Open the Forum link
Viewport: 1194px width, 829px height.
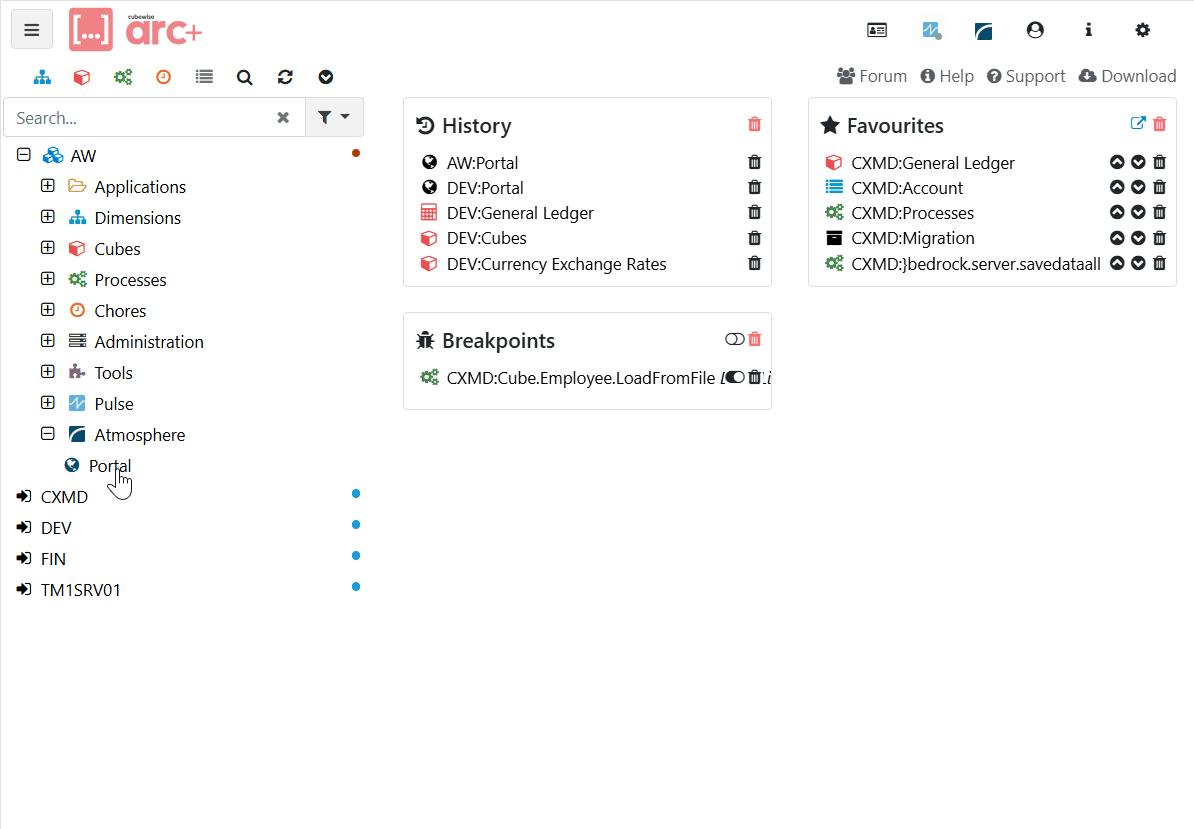[872, 76]
